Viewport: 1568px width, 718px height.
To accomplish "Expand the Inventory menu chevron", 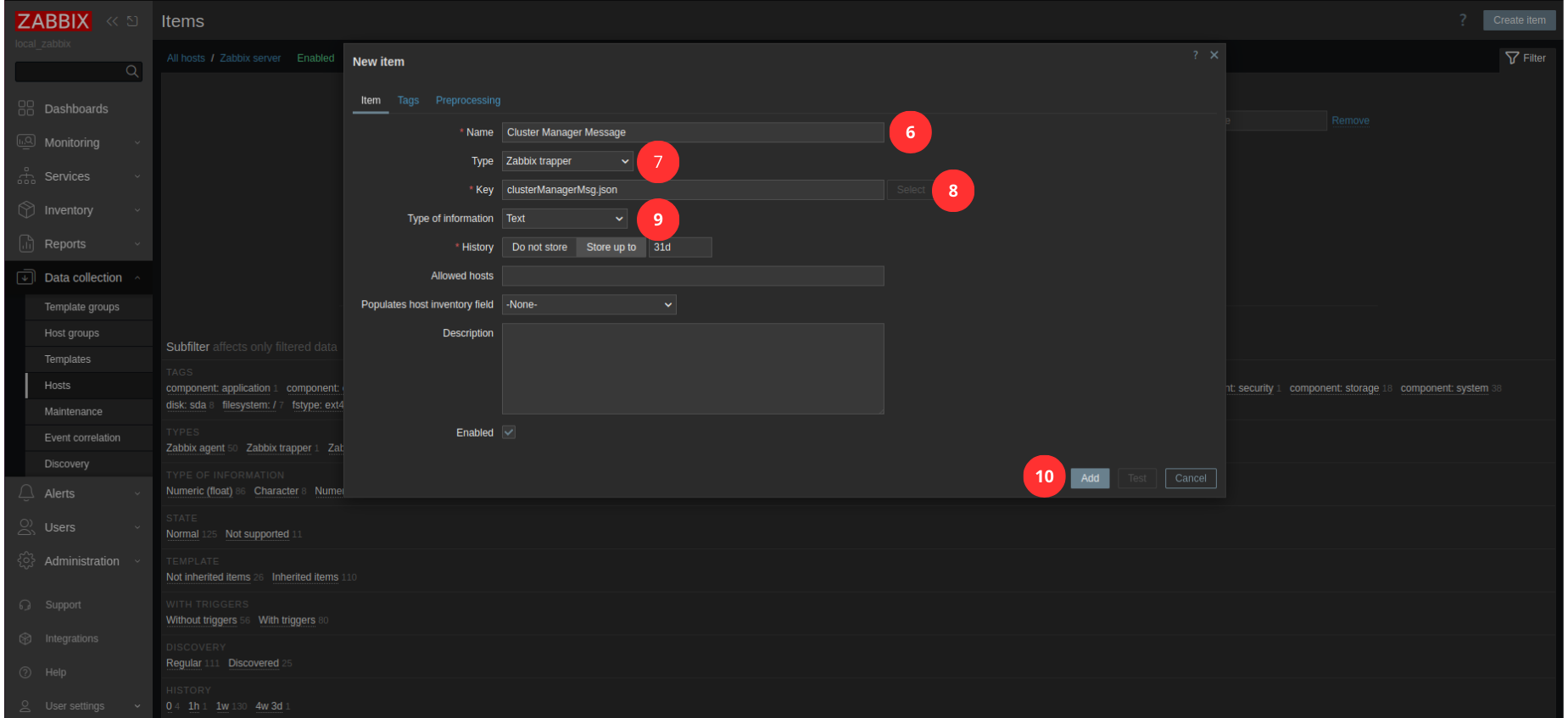I will [137, 210].
